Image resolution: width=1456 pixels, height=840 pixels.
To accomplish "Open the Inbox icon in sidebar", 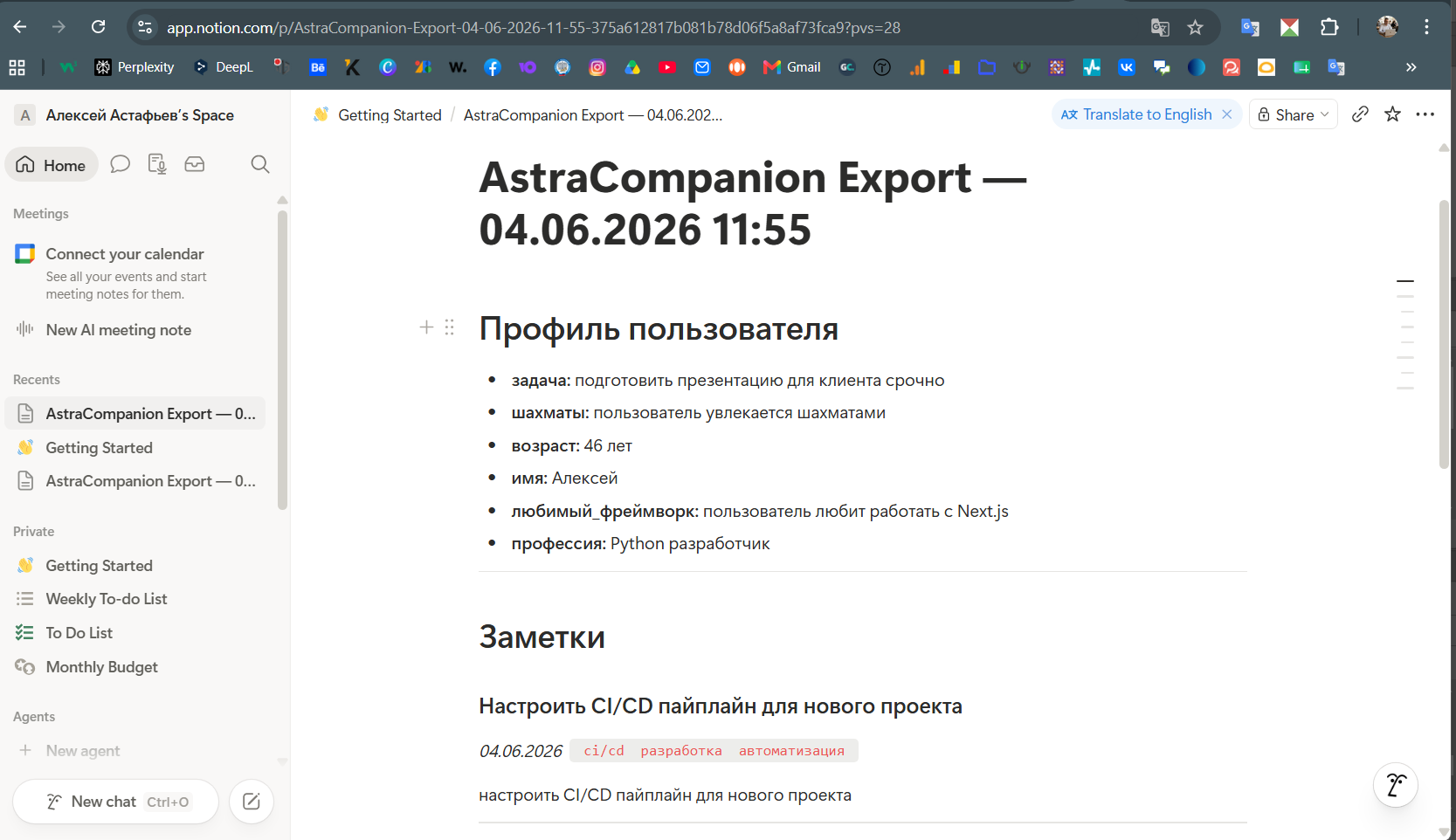I will point(195,164).
